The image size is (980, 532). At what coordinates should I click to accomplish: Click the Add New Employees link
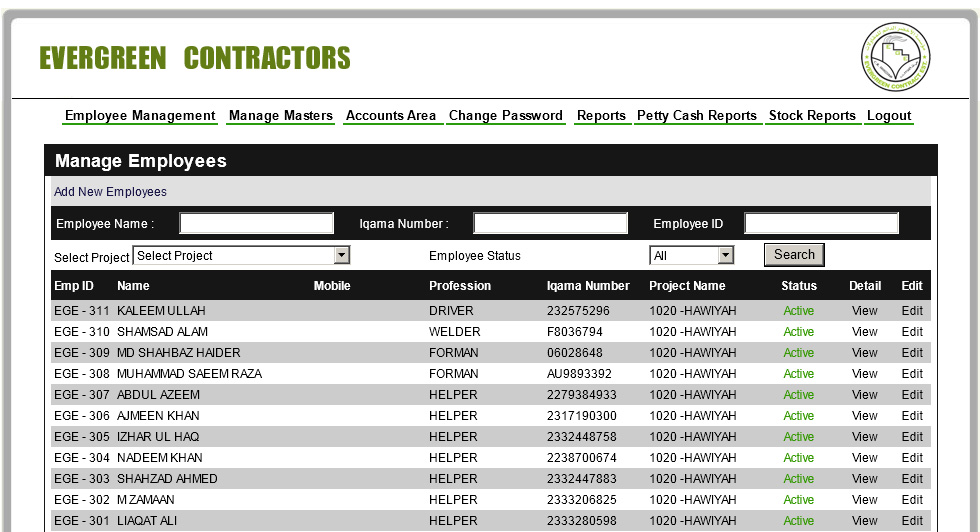click(x=110, y=192)
